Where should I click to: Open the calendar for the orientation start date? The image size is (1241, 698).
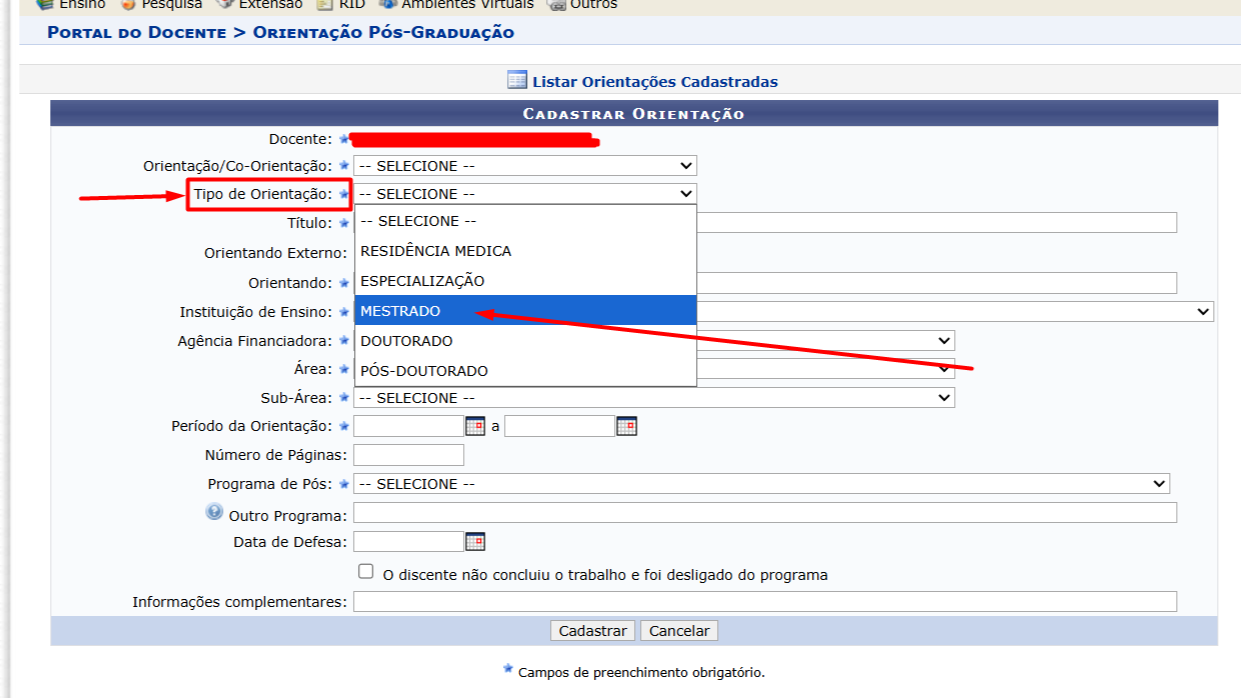coord(475,426)
